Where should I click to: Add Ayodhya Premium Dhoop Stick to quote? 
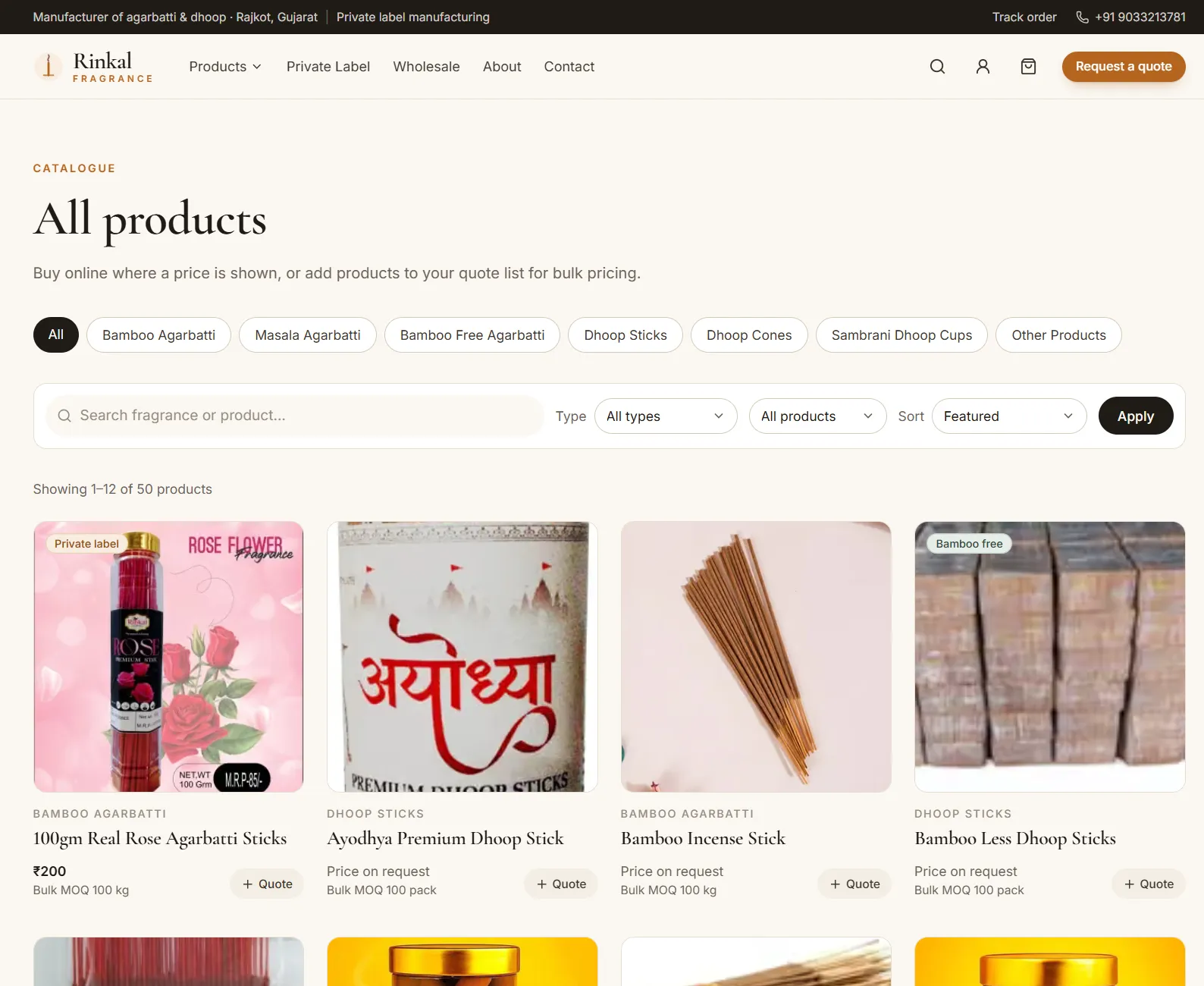(561, 884)
